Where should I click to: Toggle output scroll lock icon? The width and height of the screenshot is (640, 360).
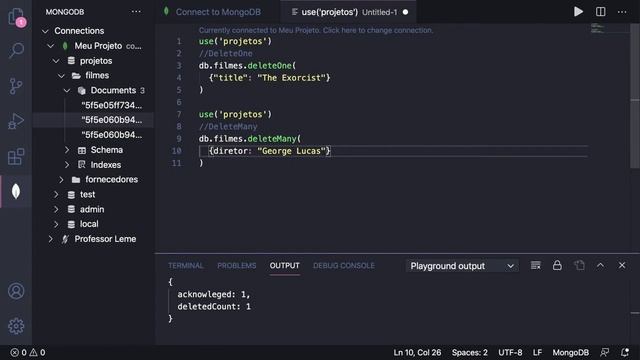click(x=557, y=266)
